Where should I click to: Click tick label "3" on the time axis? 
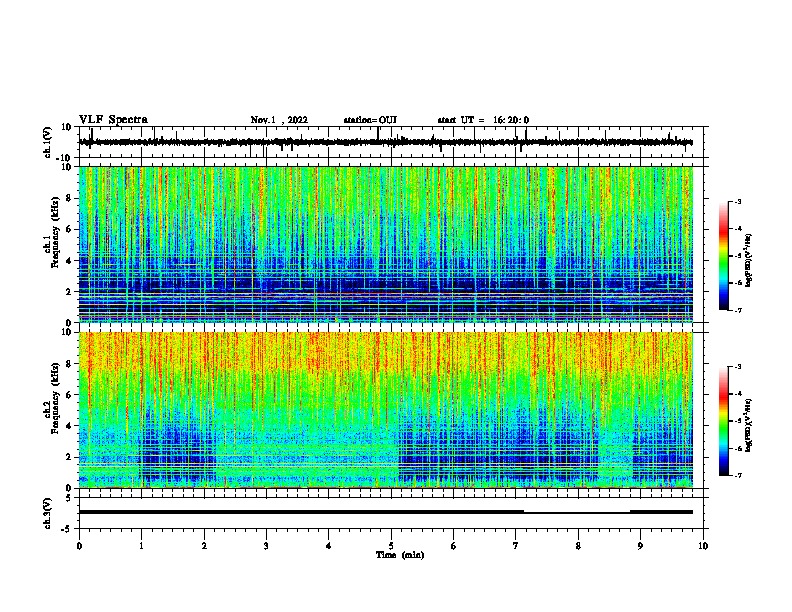(x=266, y=546)
